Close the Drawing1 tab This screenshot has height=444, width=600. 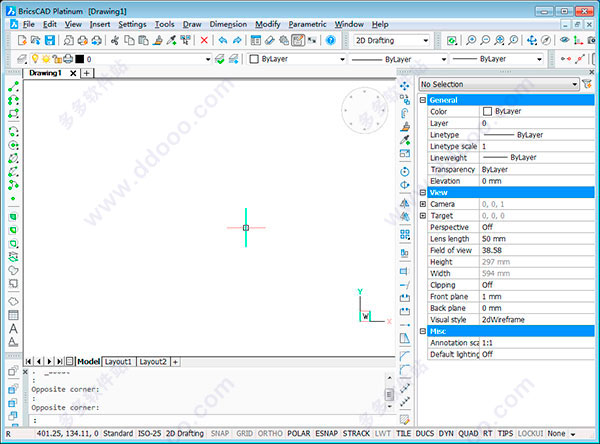point(73,73)
